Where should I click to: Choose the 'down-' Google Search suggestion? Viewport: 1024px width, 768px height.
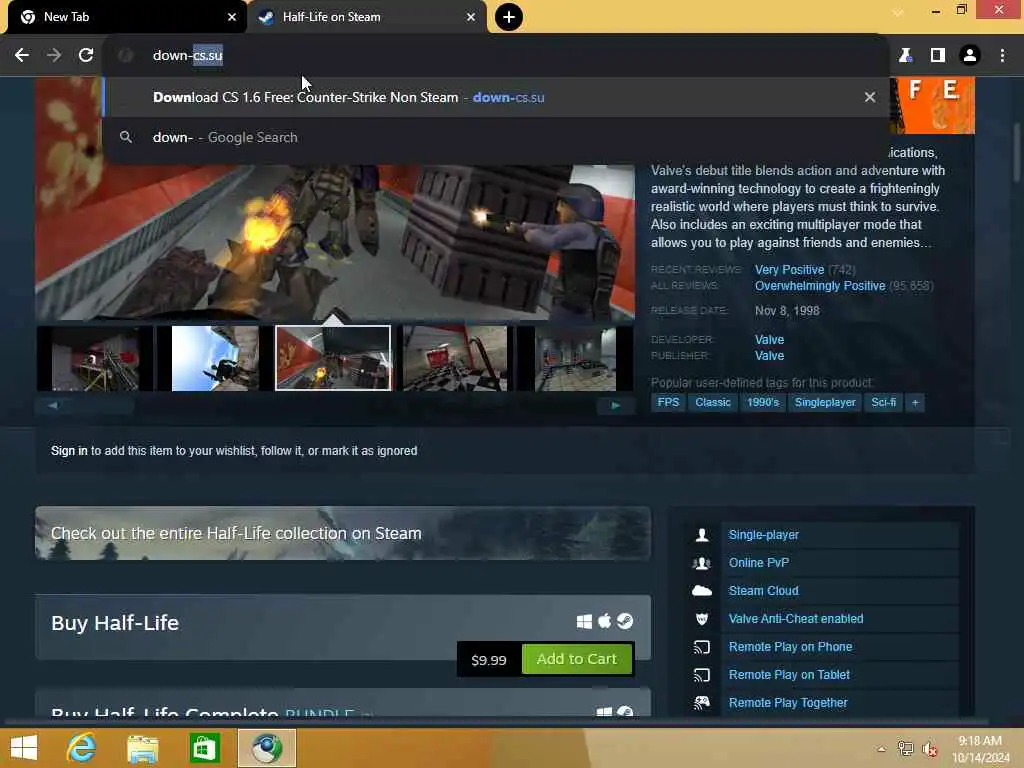click(x=496, y=137)
